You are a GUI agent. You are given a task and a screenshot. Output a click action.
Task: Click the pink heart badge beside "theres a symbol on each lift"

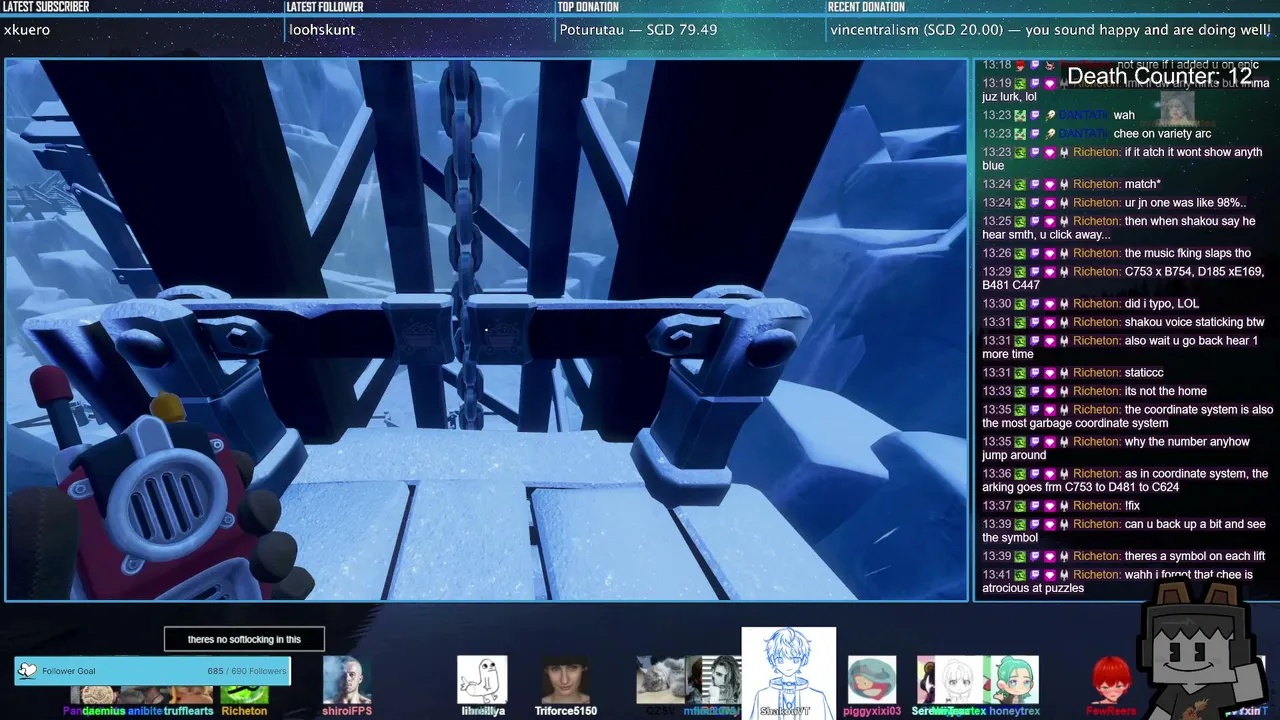tap(1049, 557)
